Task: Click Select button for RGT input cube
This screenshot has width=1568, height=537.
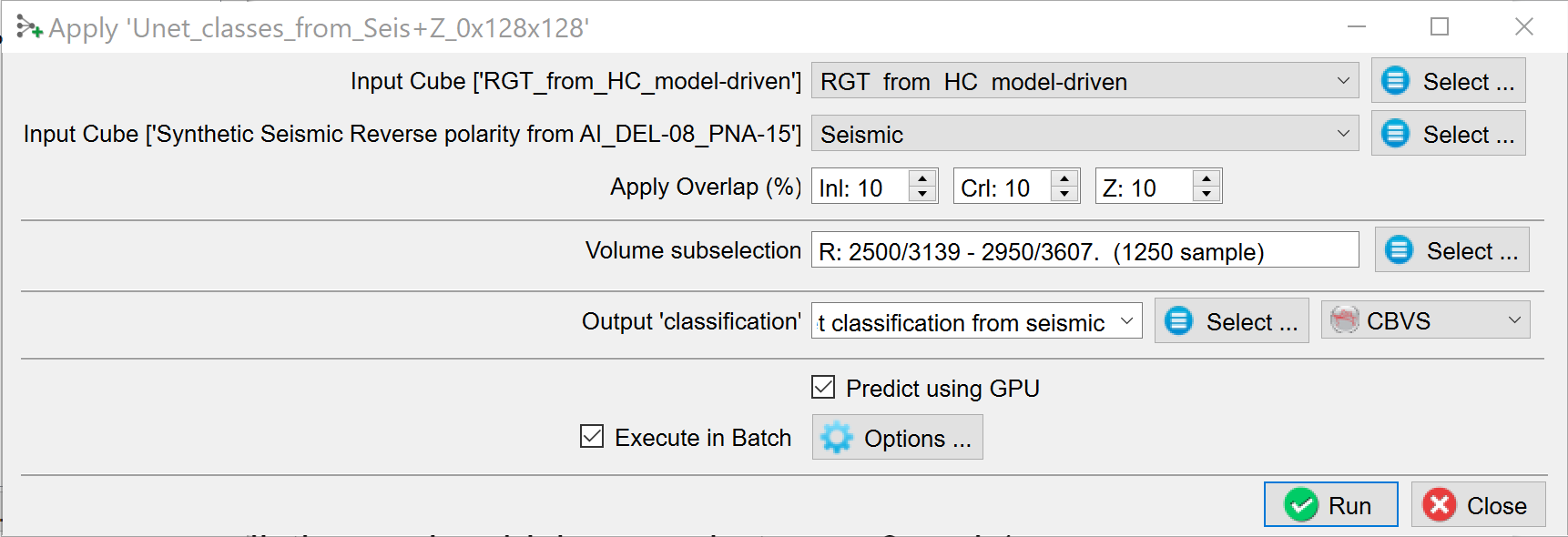Action: point(1448,82)
